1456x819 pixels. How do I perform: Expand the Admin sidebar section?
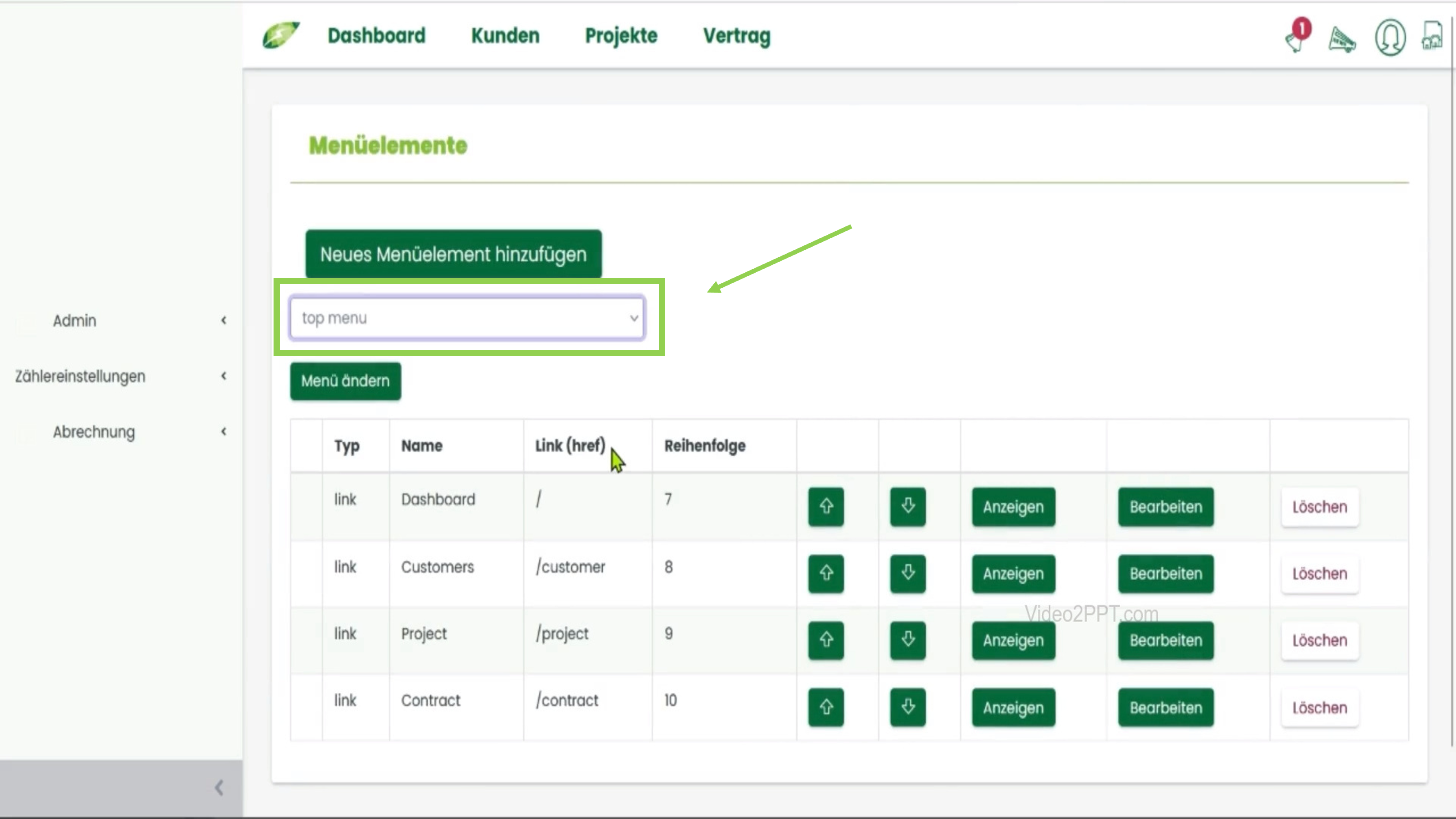pos(224,320)
